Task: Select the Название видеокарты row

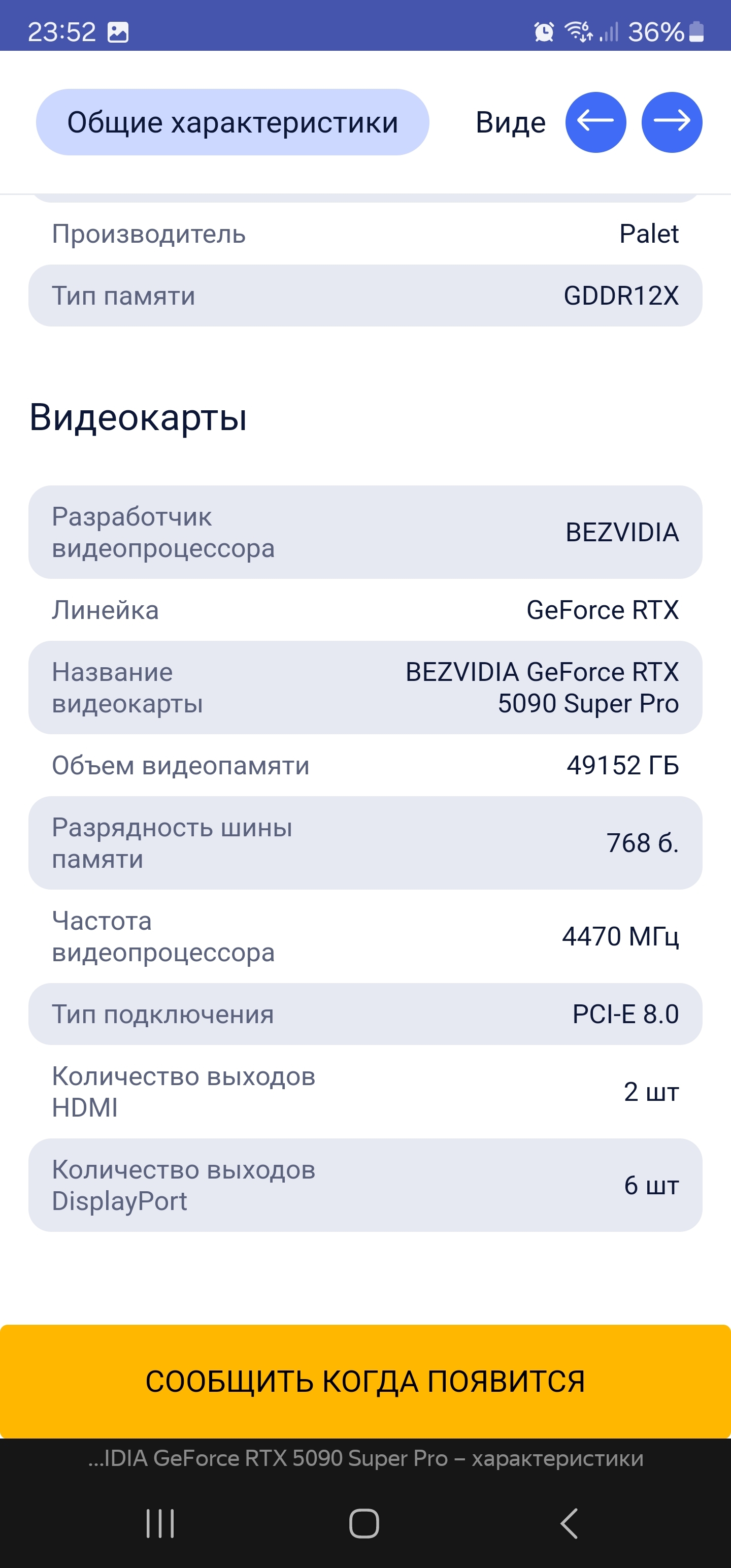Action: [x=365, y=688]
